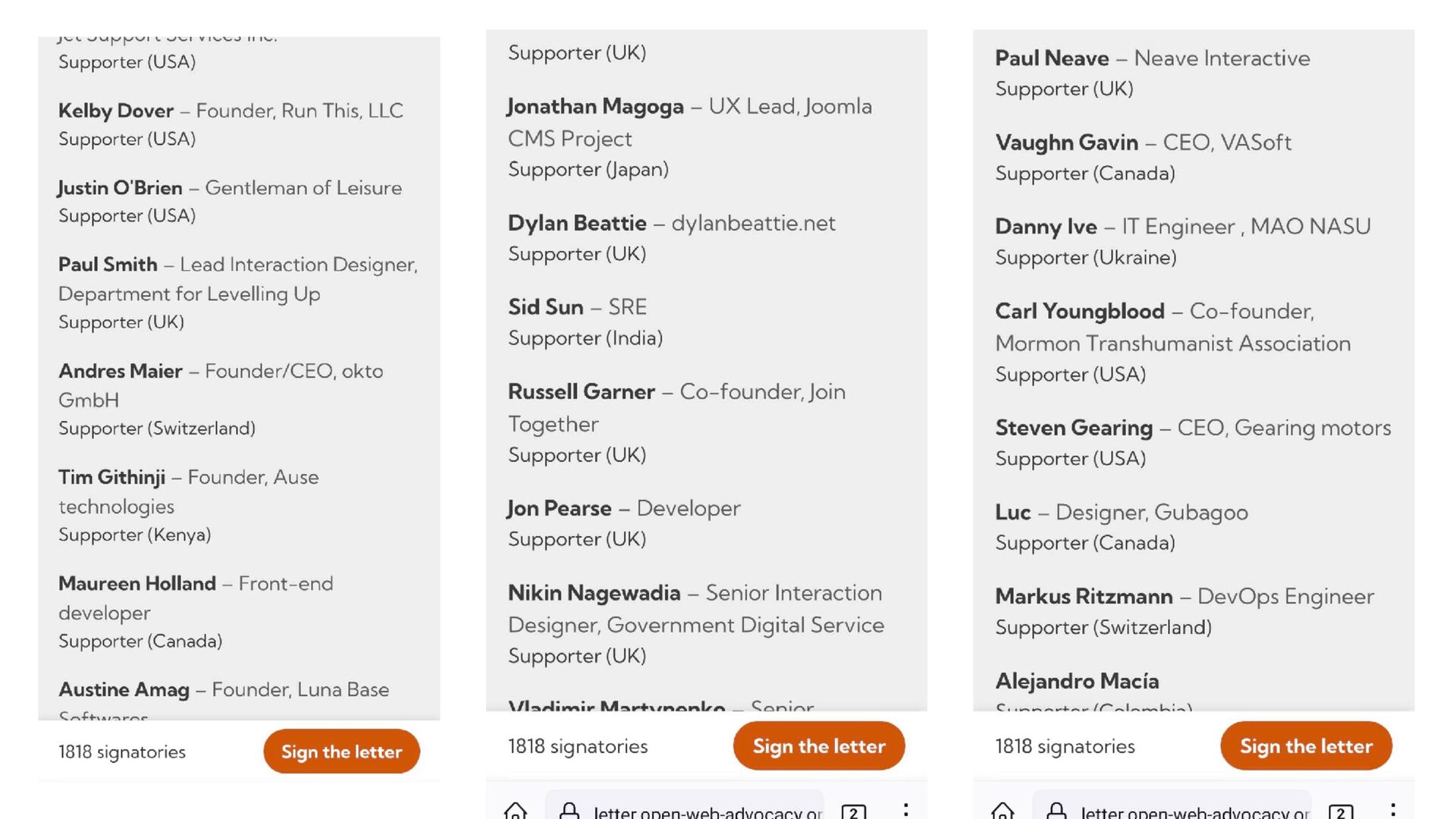
Task: Select the Dylan Beattie signatory entry
Action: 577,223
